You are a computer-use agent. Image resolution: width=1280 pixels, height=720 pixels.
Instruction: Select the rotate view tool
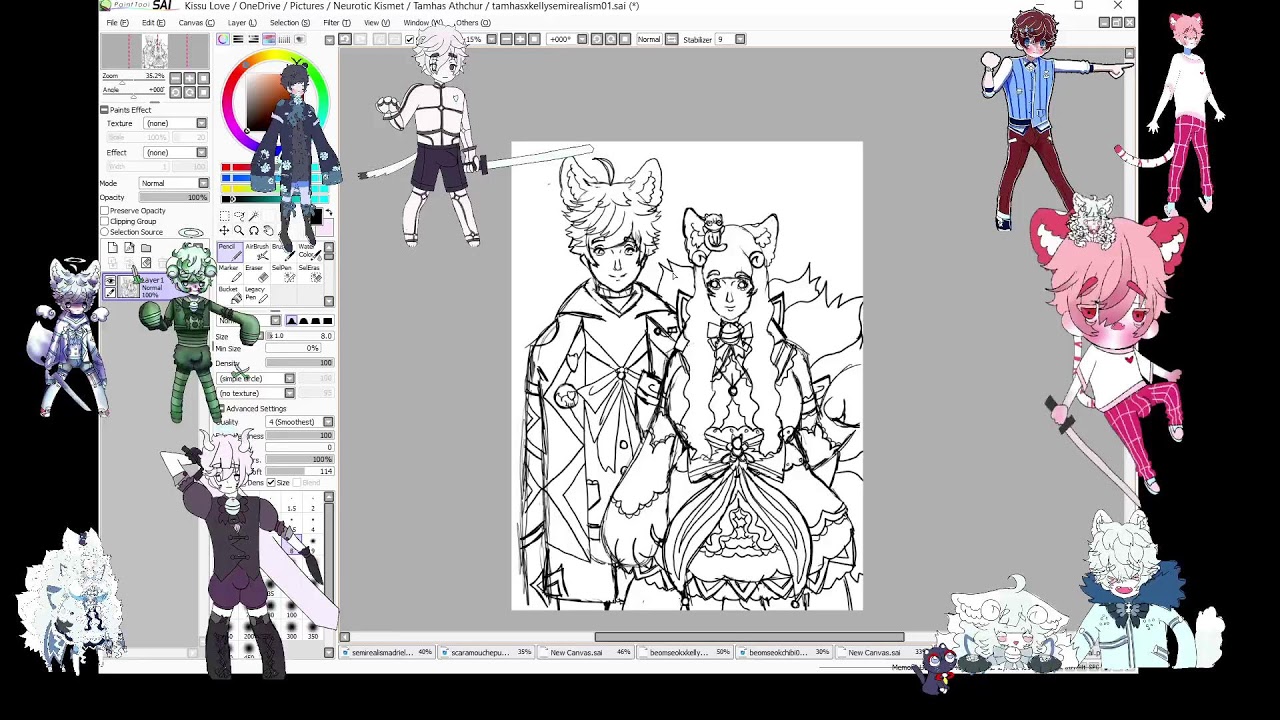coord(254,231)
